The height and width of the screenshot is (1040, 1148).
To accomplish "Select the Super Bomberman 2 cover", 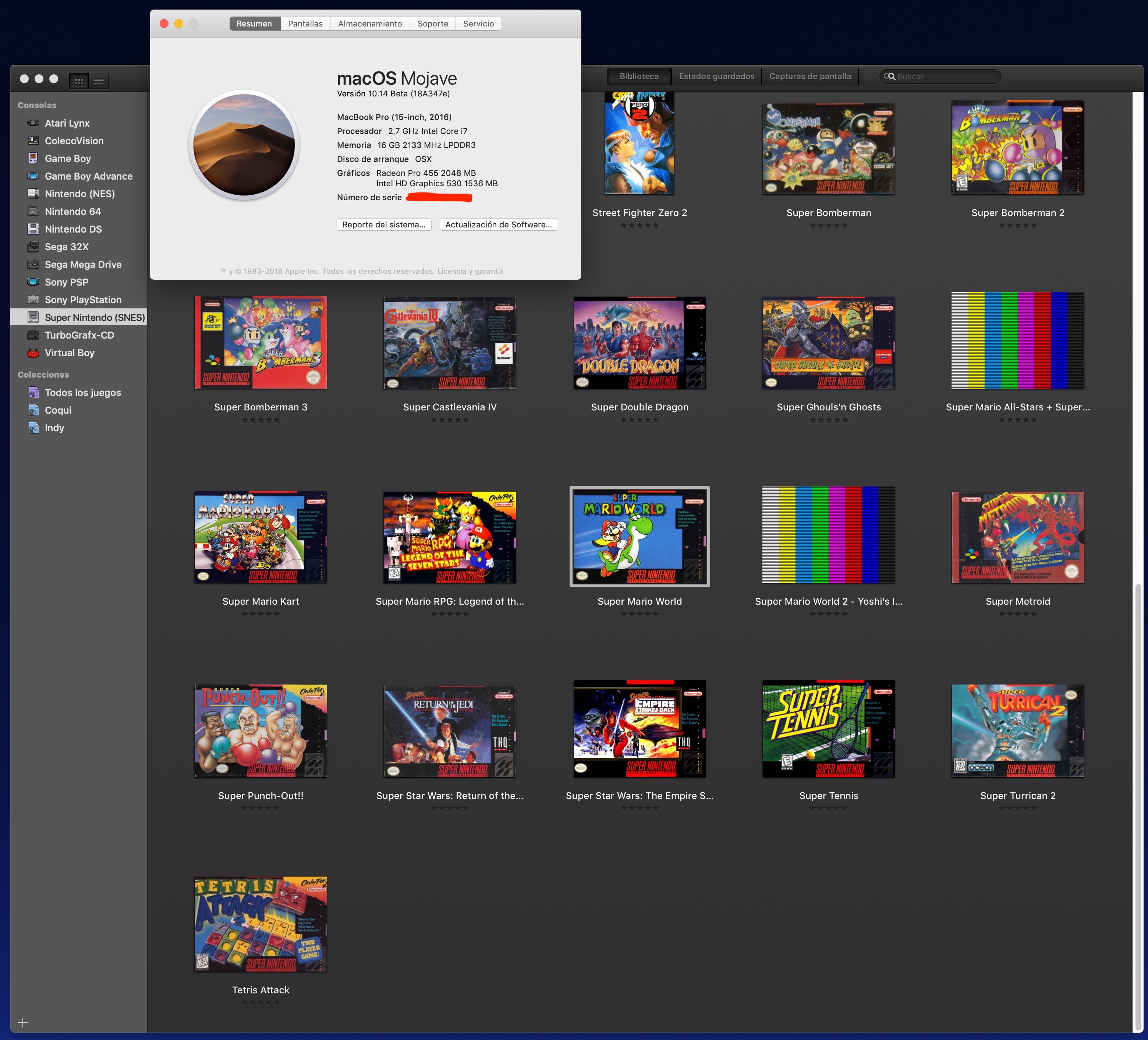I will [x=1018, y=148].
